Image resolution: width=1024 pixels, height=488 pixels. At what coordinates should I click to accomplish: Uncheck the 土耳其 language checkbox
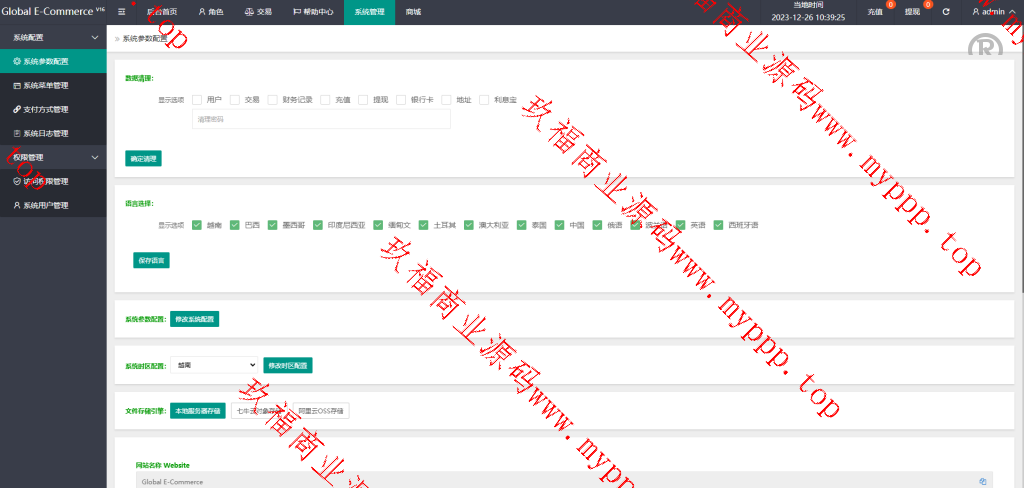tap(425, 225)
